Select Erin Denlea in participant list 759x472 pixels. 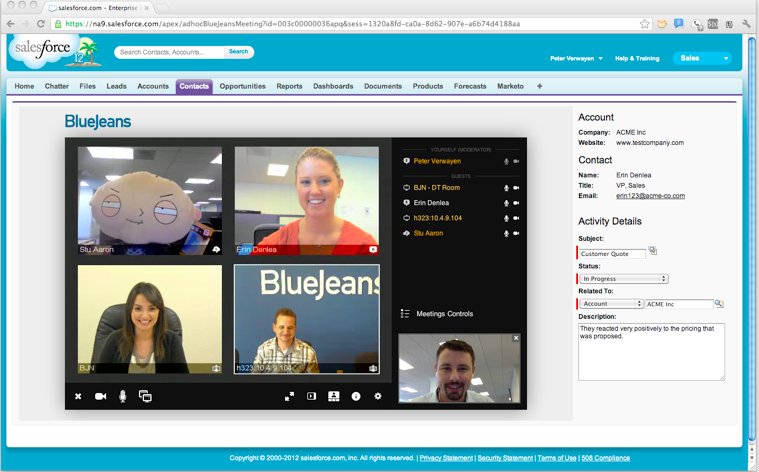click(x=431, y=203)
